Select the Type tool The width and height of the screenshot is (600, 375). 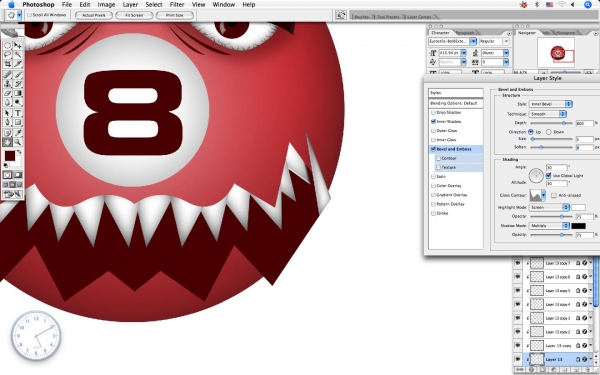(18, 113)
